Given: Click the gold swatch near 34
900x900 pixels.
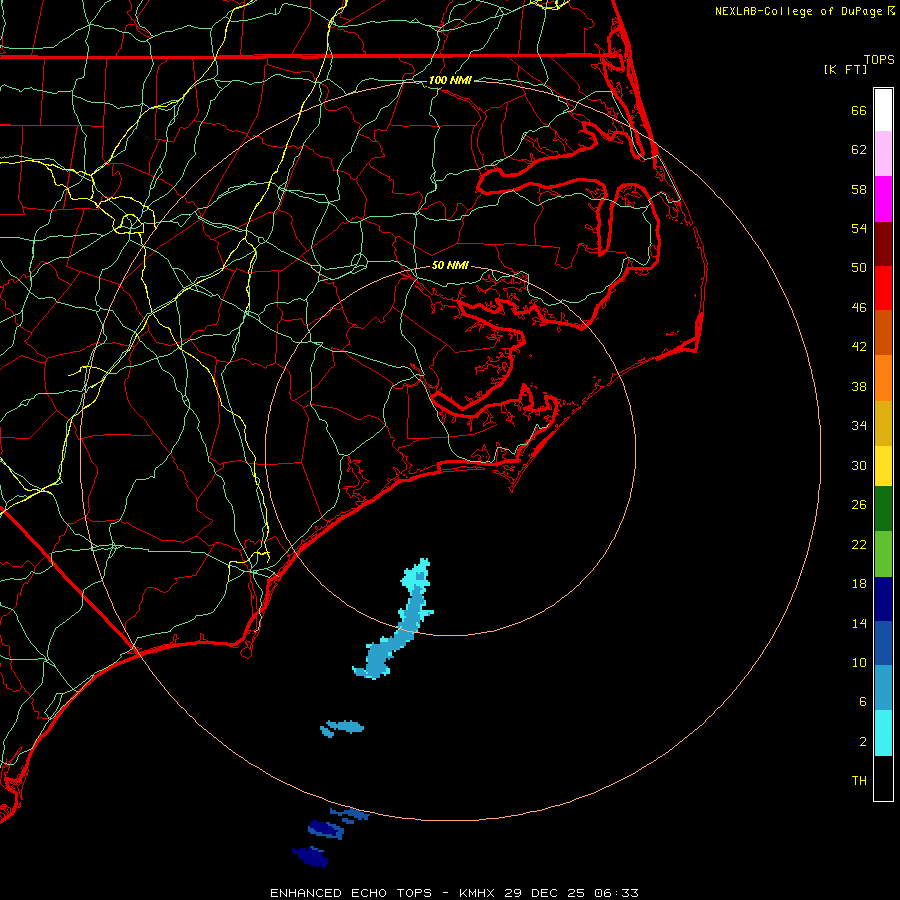Looking at the screenshot, I should pos(883,423).
